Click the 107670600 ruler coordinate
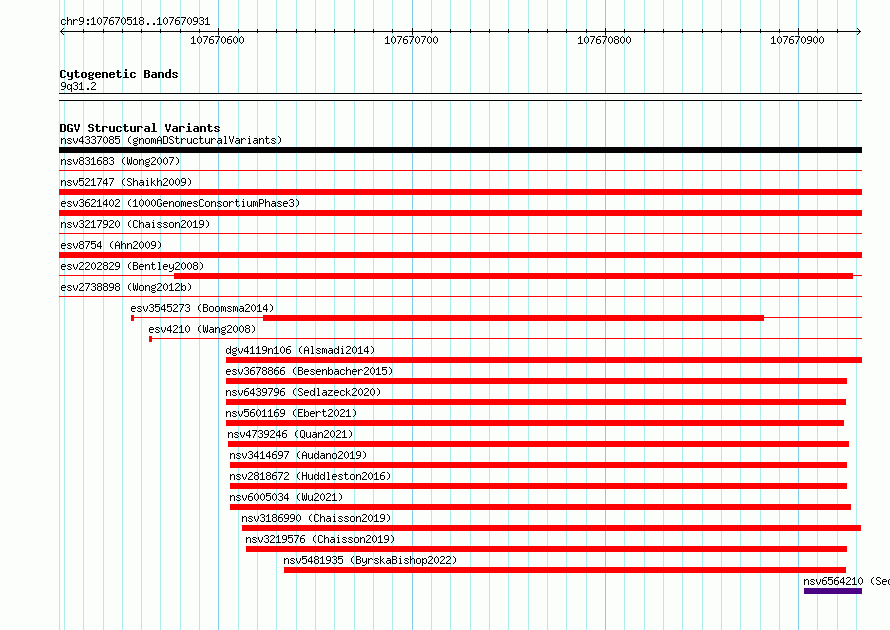 tap(217, 40)
